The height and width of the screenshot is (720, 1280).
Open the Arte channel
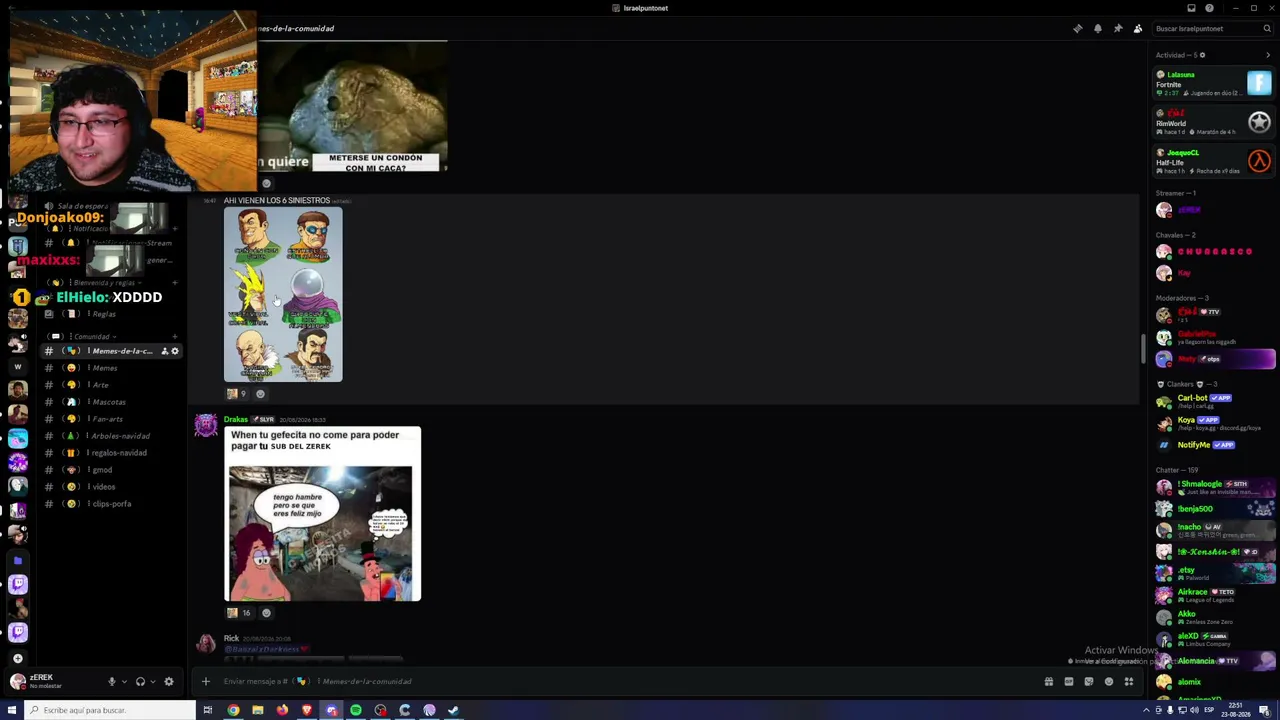click(x=112, y=385)
